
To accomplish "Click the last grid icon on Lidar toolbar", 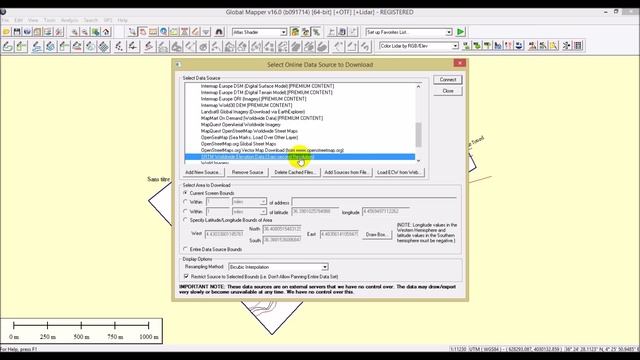I will click(578, 46).
